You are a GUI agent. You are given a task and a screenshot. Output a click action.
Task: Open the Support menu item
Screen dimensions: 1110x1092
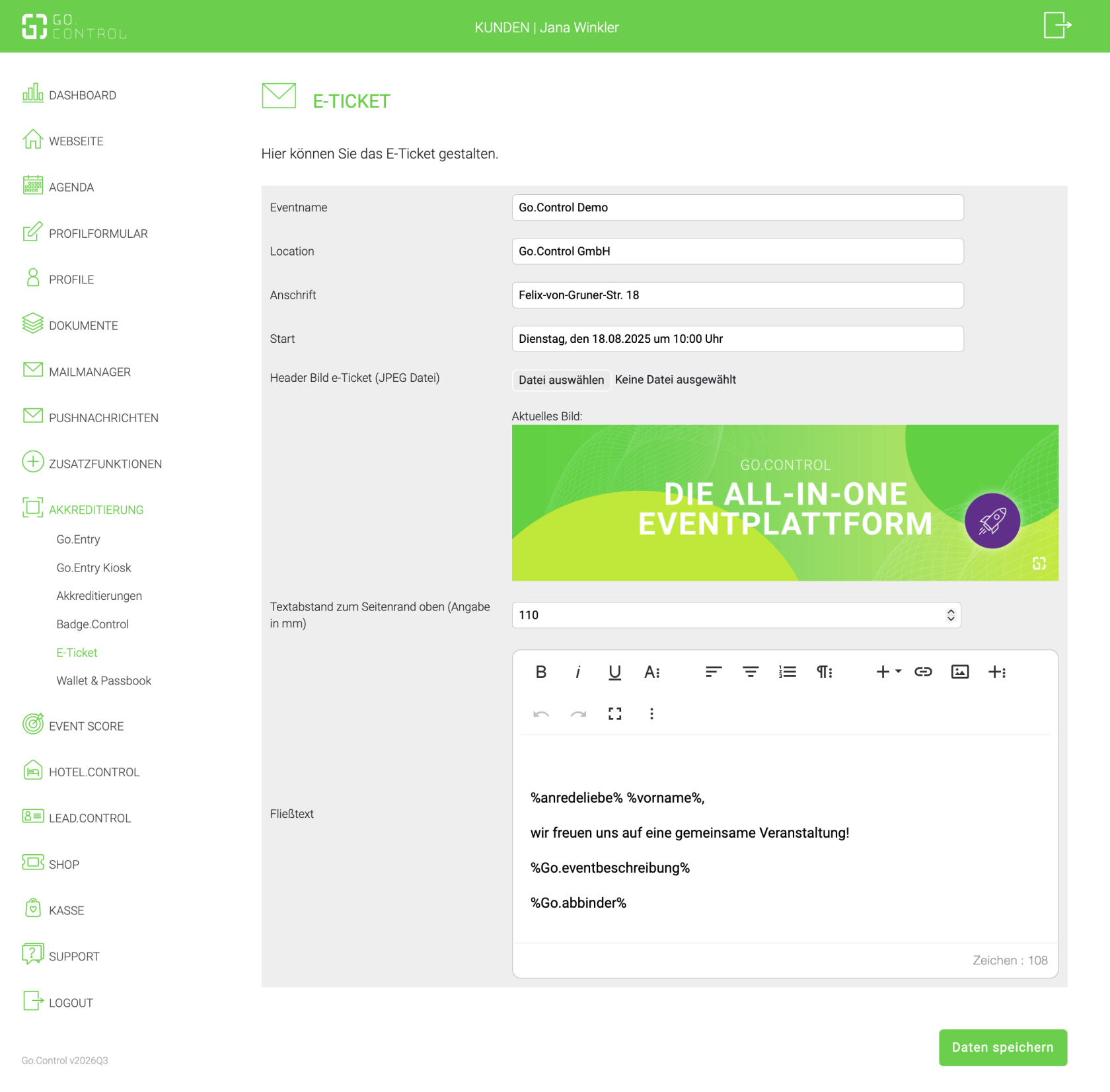(74, 957)
